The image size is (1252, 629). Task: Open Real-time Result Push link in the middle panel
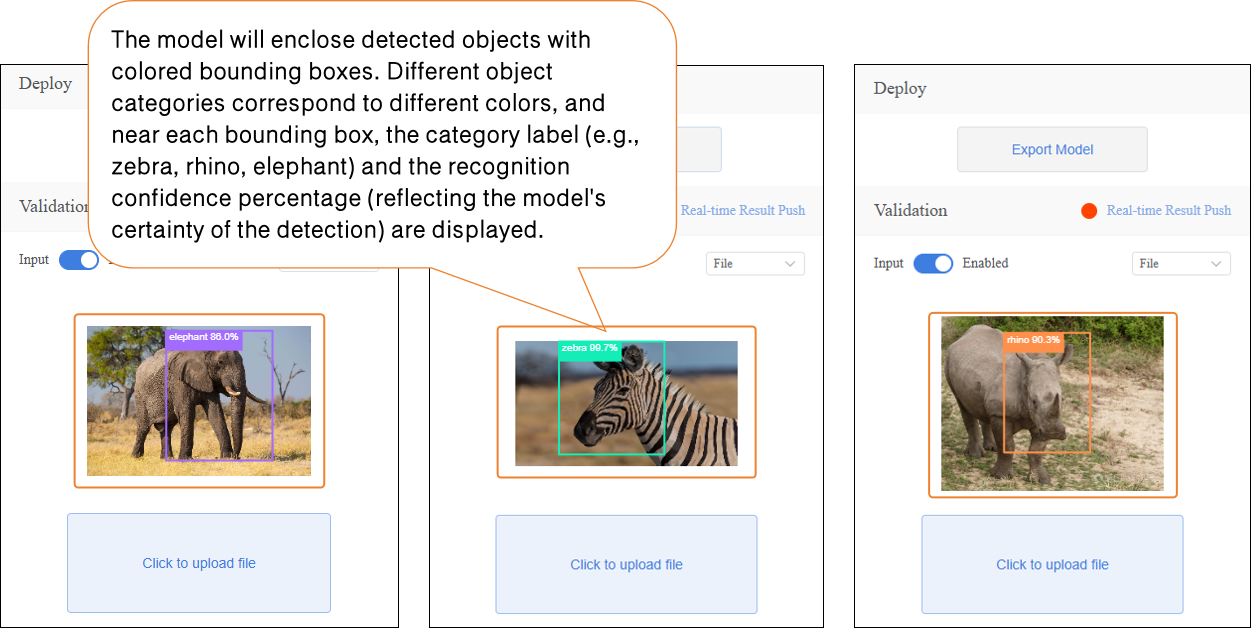(742, 211)
